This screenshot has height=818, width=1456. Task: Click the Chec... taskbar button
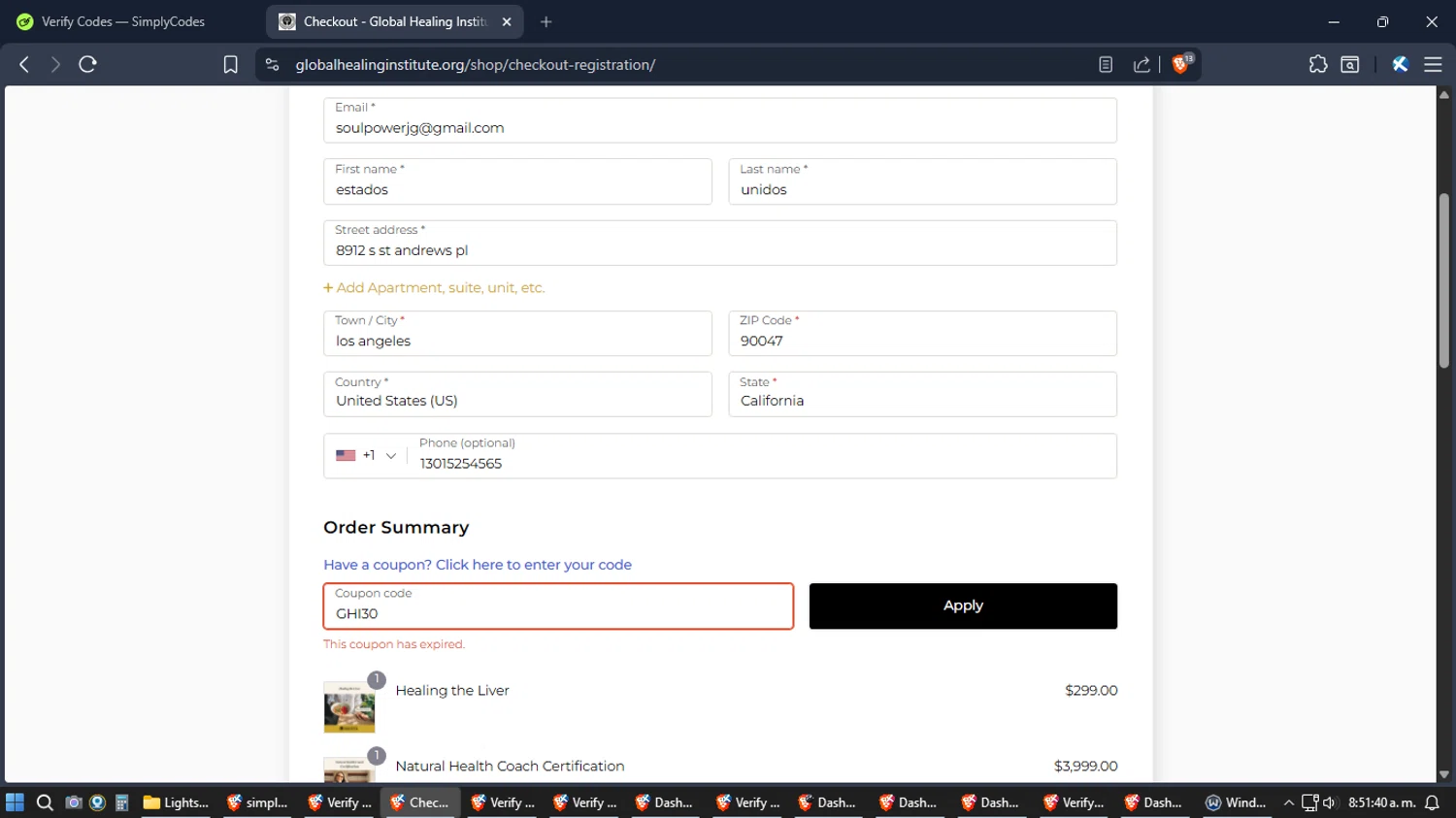[x=421, y=802]
